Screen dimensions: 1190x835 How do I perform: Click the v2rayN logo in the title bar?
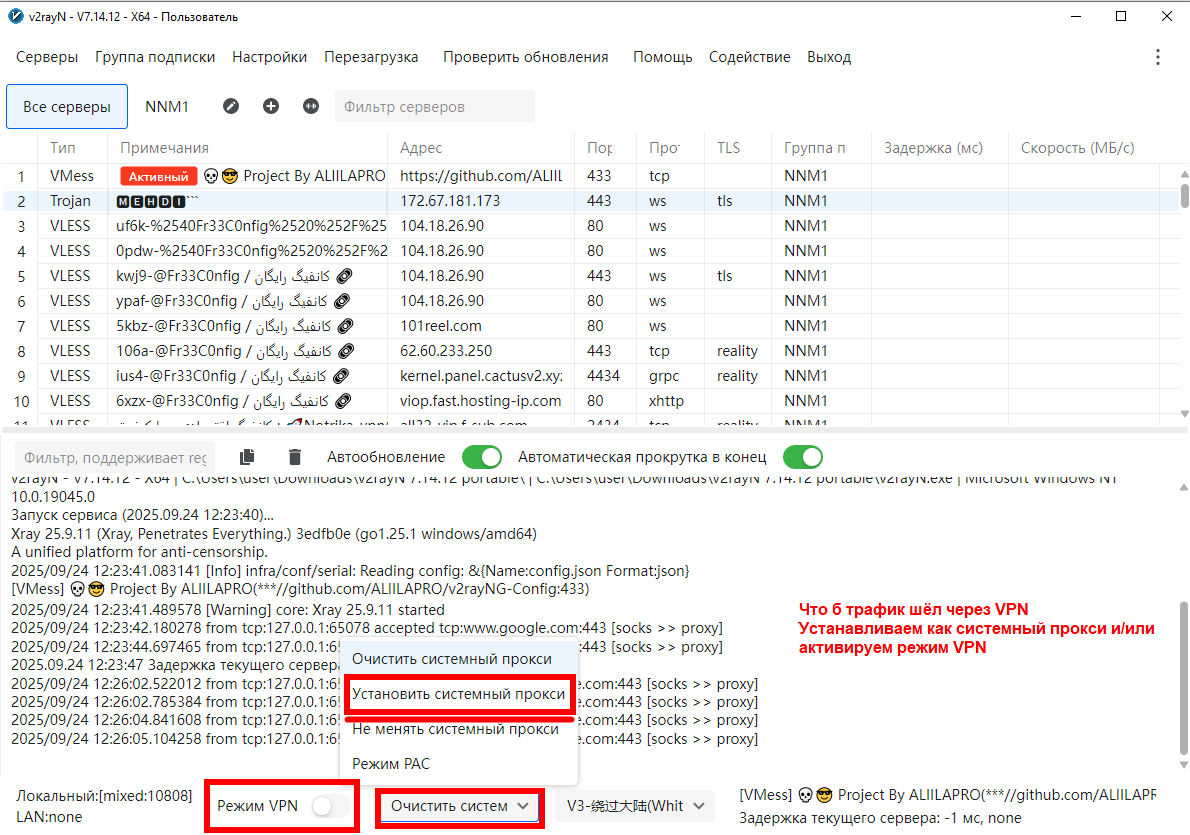pyautogui.click(x=15, y=15)
